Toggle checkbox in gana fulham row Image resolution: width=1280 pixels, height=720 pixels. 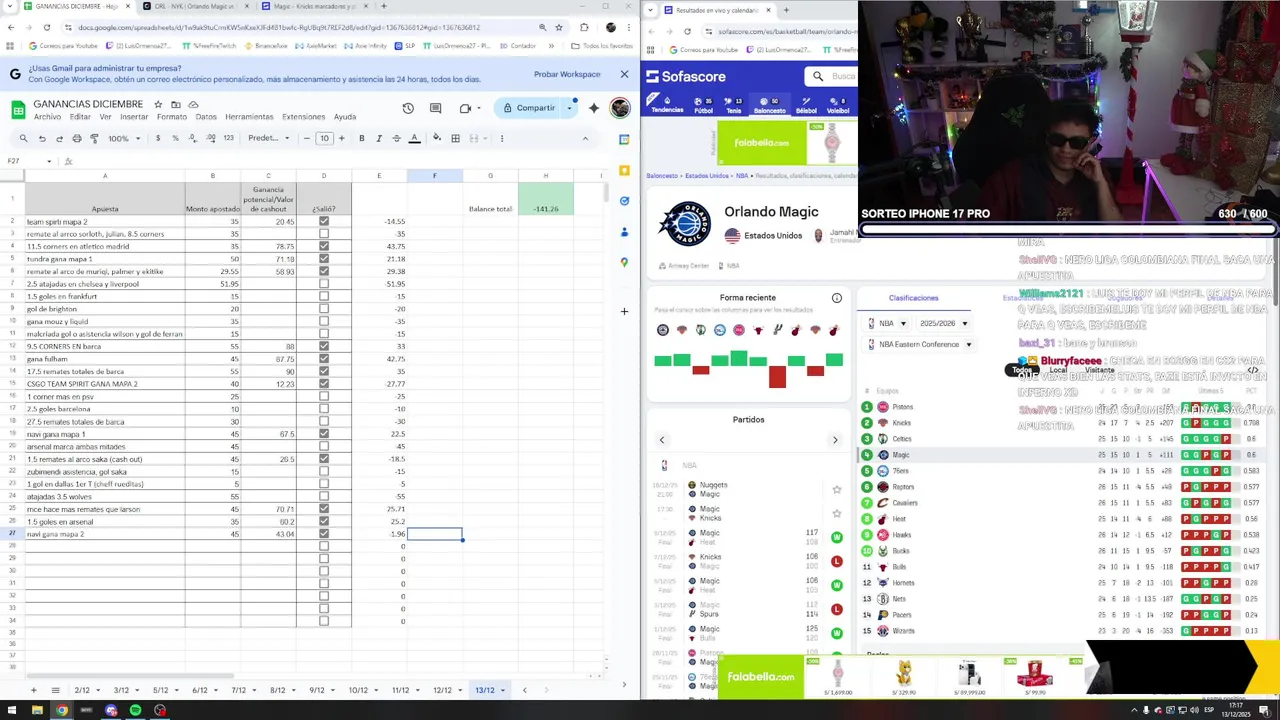323,359
